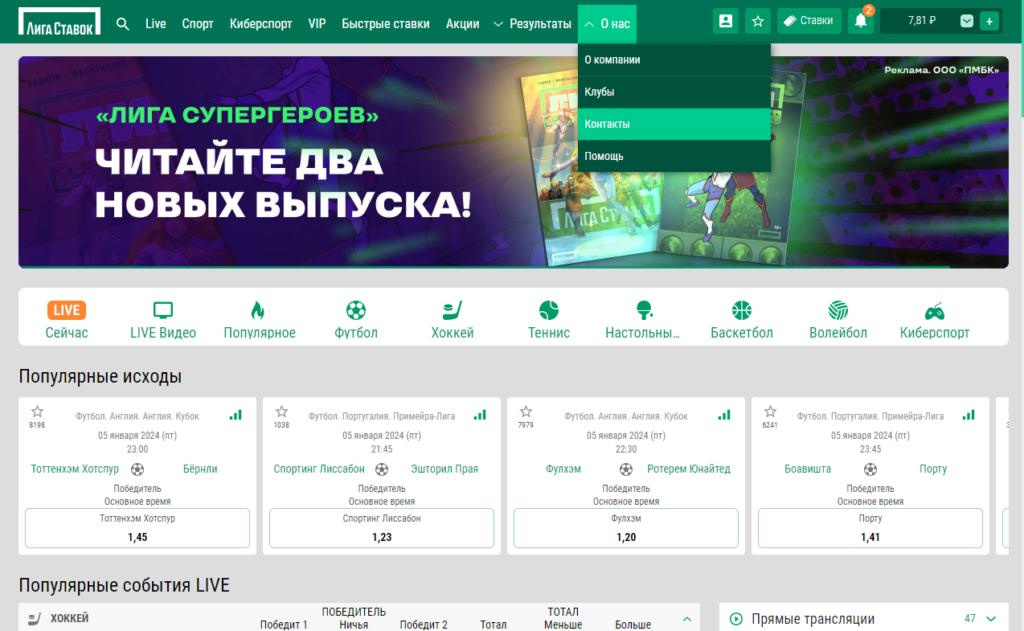Choose the Теннис category
The image size is (1024, 631).
click(x=549, y=319)
